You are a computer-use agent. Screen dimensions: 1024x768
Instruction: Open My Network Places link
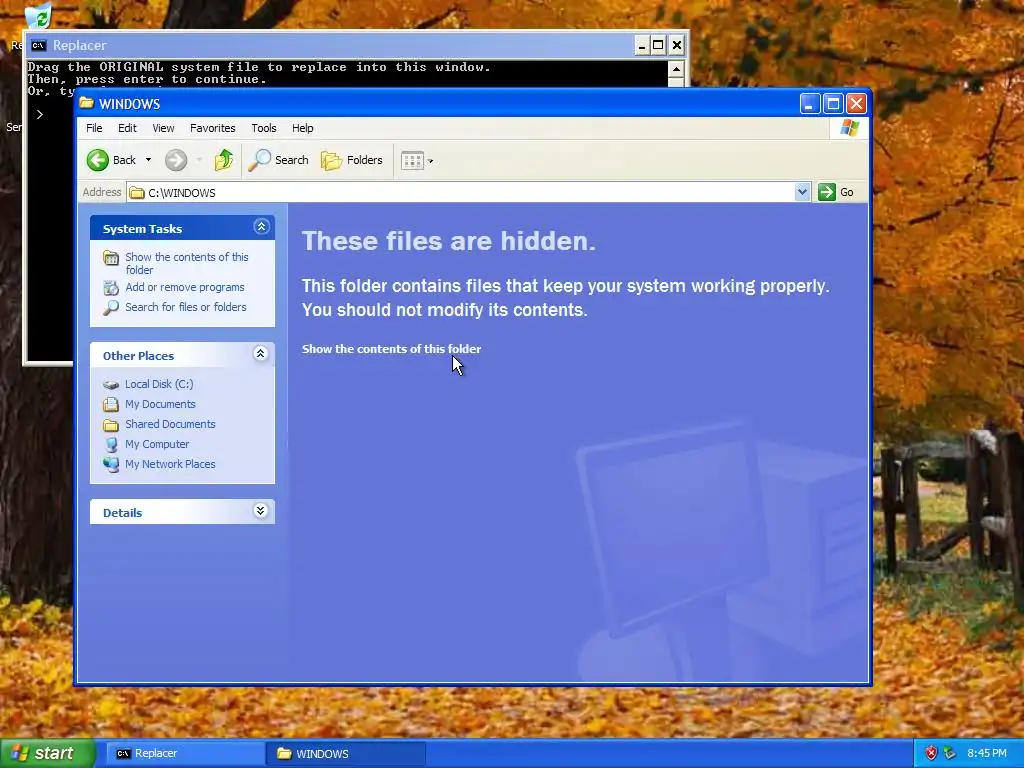170,464
